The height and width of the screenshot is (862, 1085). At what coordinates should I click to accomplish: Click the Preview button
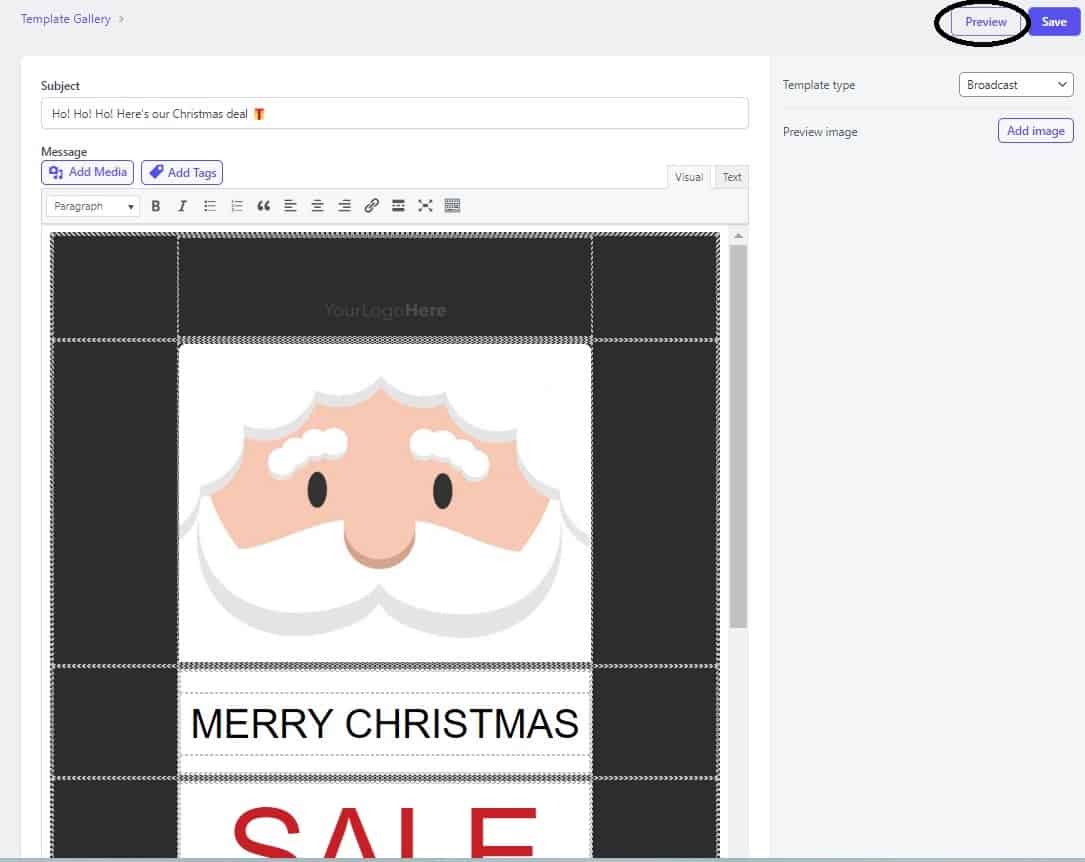click(x=985, y=22)
